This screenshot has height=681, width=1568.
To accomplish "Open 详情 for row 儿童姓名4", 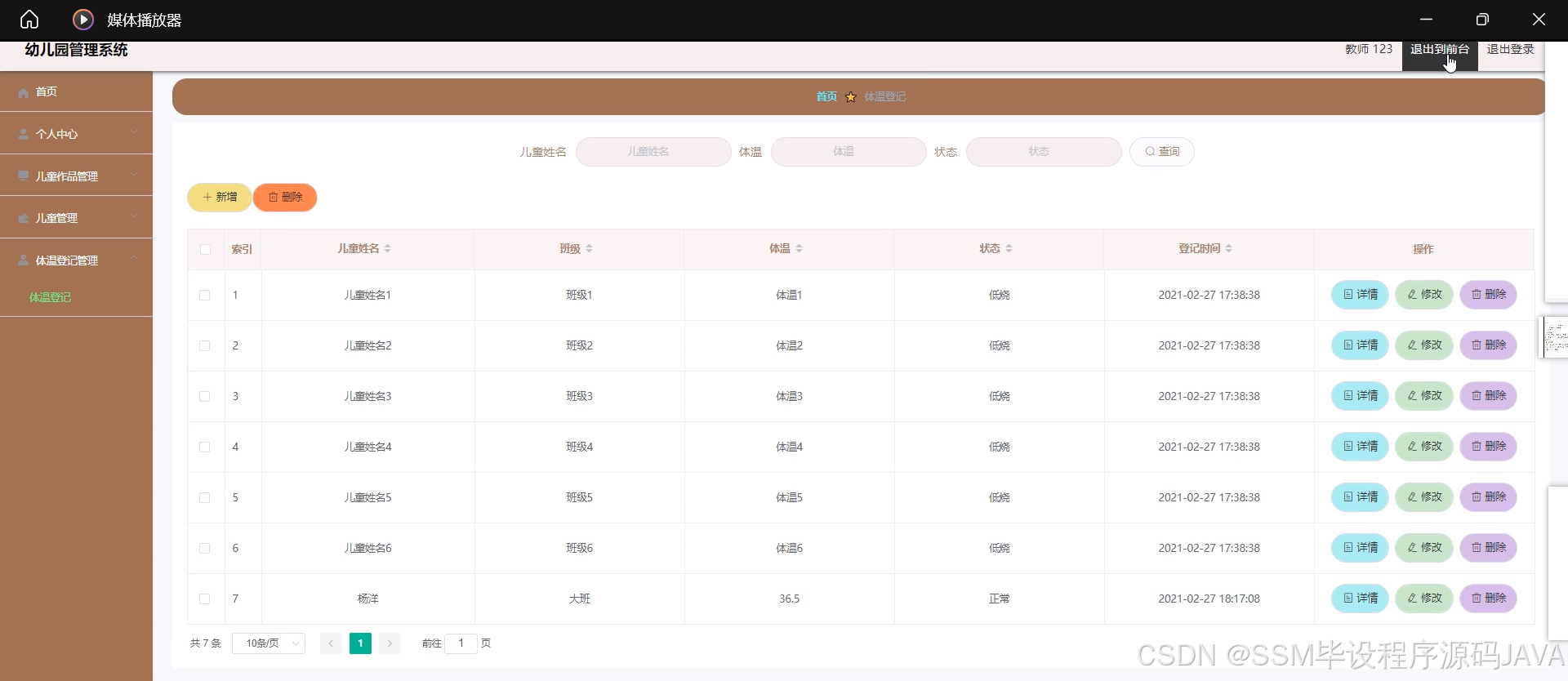I will [1360, 447].
